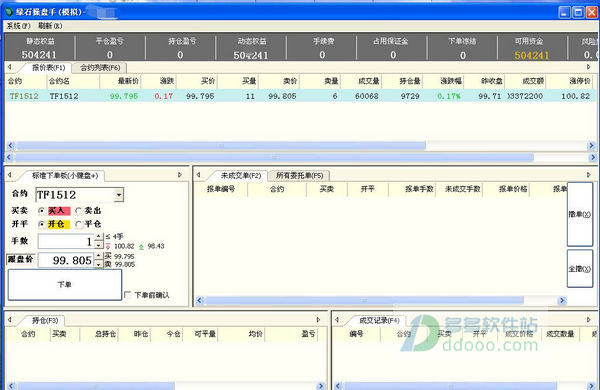Click right tab-scroll arrow of the 成交记录 panel
The height and width of the screenshot is (390, 600).
point(589,320)
